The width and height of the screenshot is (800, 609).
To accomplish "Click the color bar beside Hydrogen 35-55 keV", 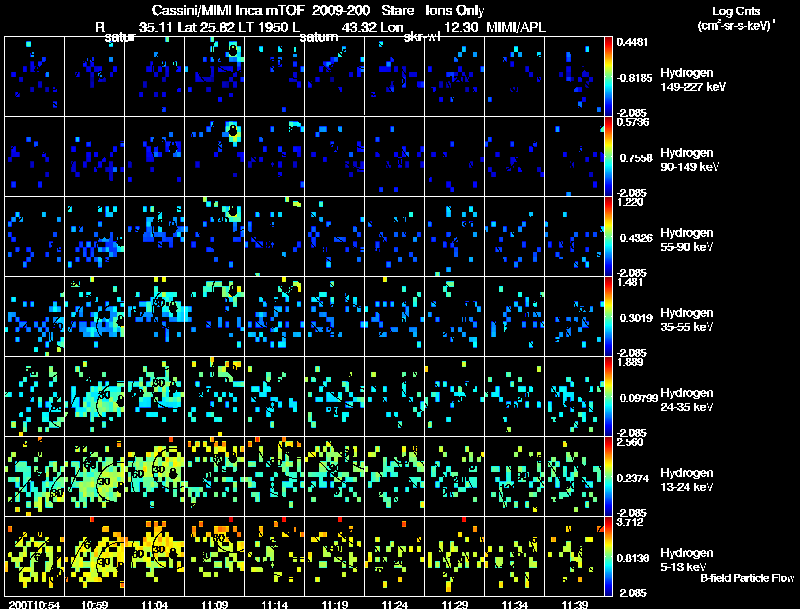I will coord(608,317).
